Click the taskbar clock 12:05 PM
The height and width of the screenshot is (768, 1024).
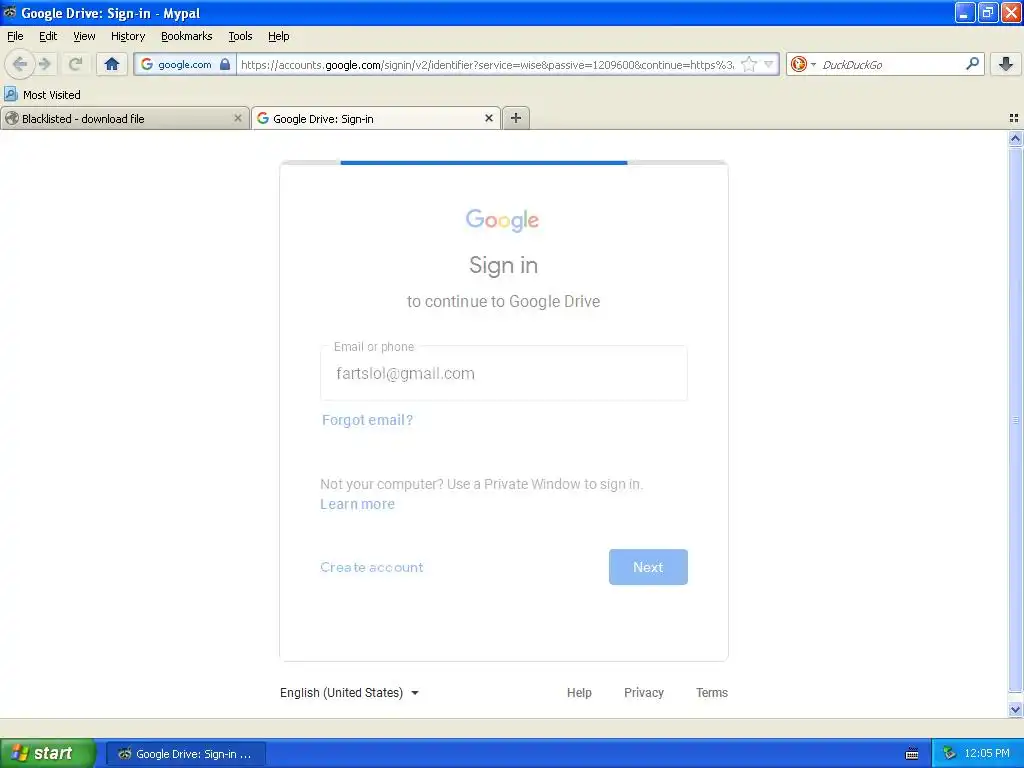pos(987,754)
